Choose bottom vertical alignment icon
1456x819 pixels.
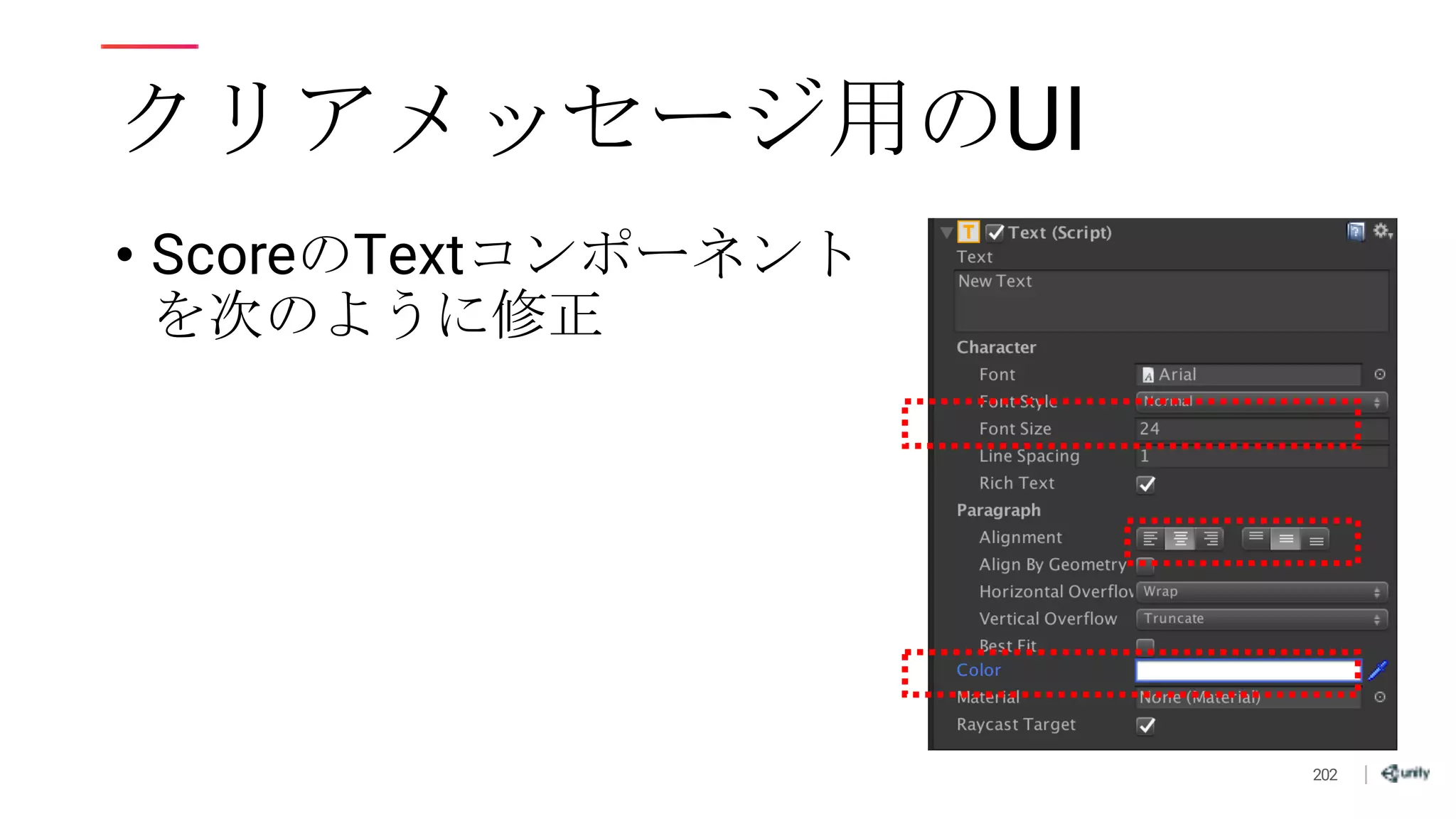click(1316, 540)
